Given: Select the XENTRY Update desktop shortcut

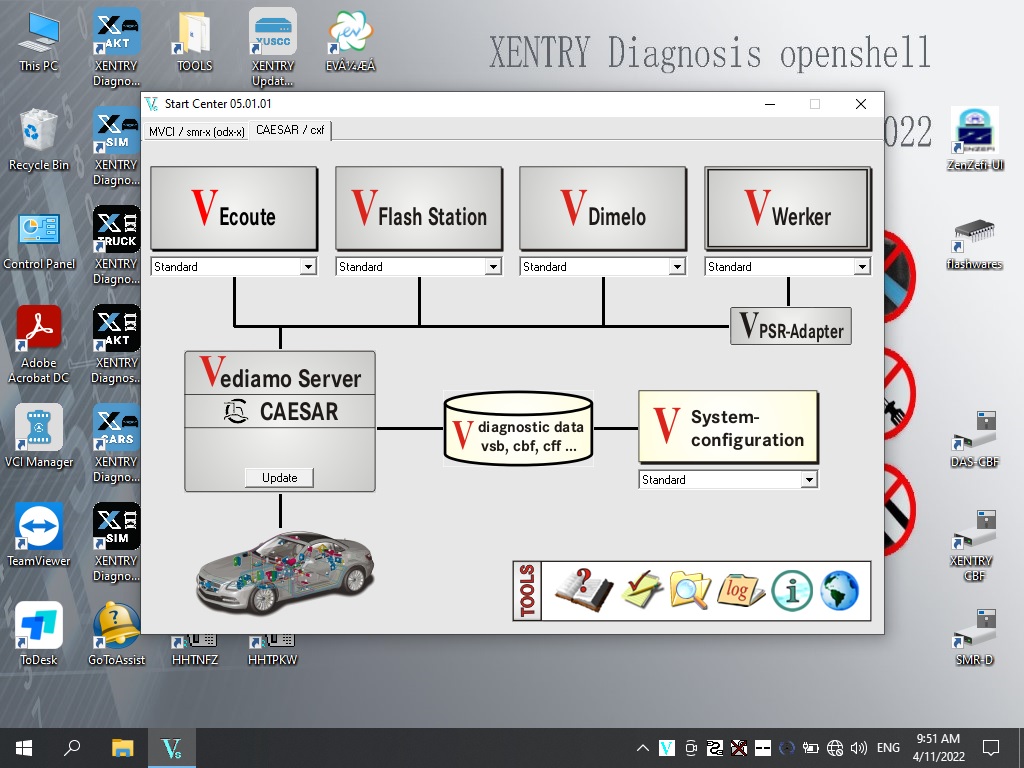Looking at the screenshot, I should click(x=272, y=48).
